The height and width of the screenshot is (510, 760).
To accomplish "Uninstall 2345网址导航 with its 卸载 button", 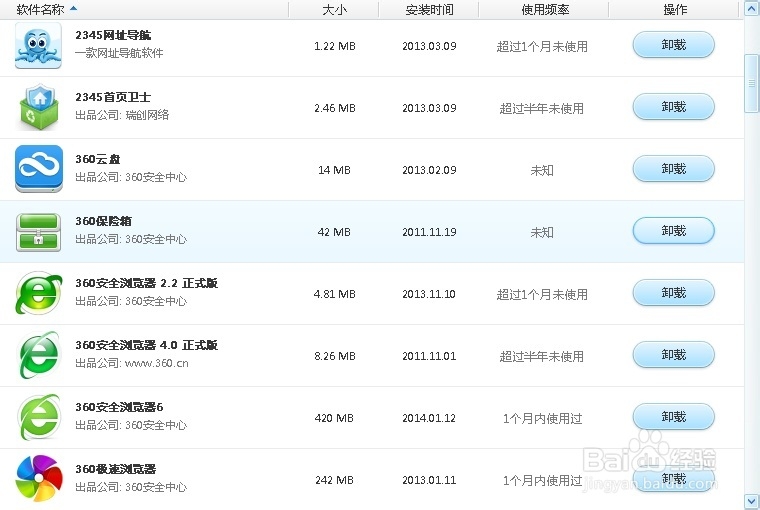I will tap(673, 45).
